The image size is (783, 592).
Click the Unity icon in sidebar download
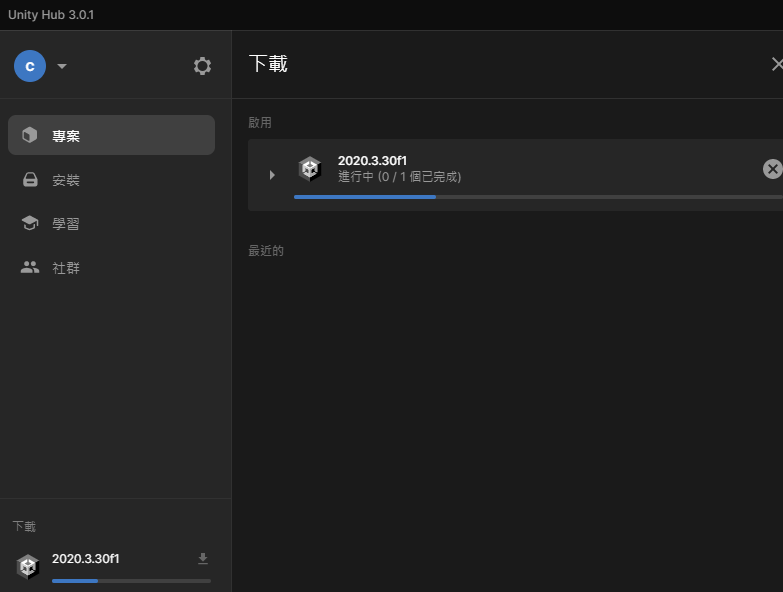pos(28,567)
